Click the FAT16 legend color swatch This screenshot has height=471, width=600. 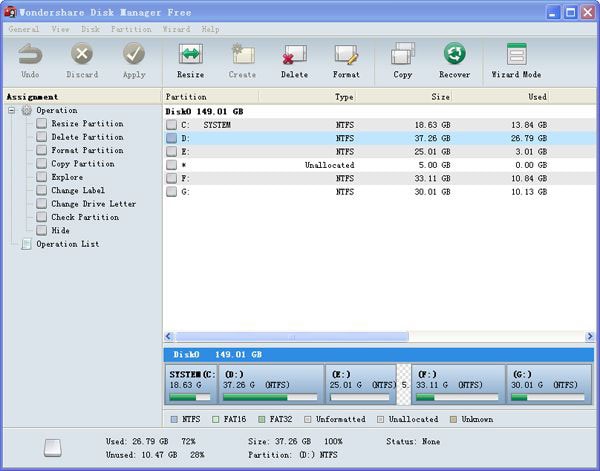click(x=215, y=420)
